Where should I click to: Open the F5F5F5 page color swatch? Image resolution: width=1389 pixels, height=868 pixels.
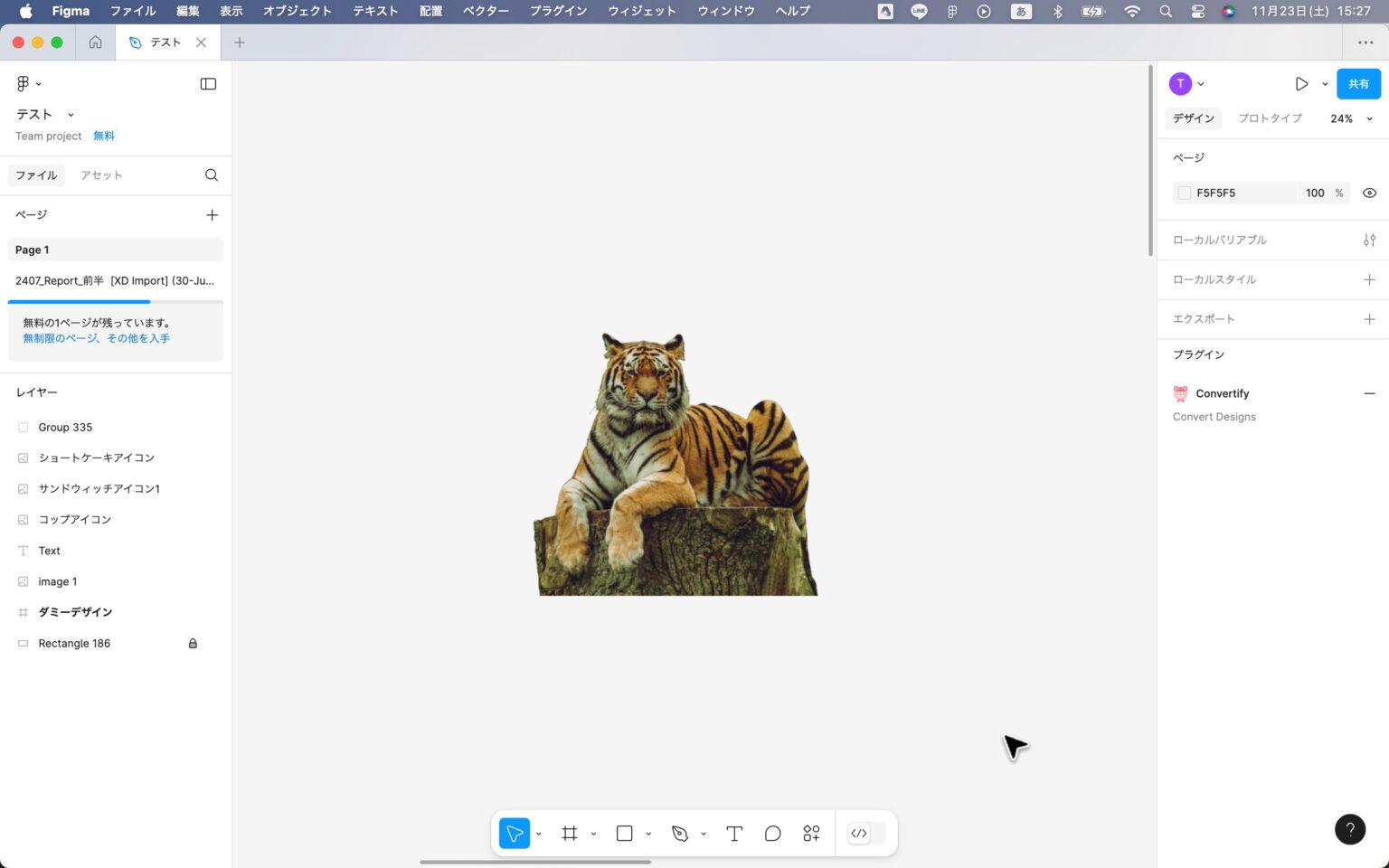pyautogui.click(x=1185, y=193)
